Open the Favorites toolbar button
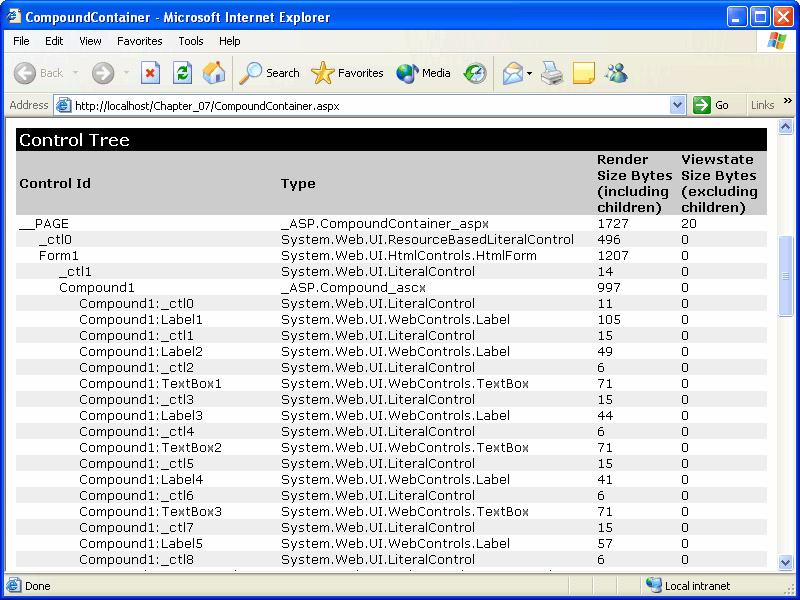This screenshot has width=800, height=600. pyautogui.click(x=347, y=73)
